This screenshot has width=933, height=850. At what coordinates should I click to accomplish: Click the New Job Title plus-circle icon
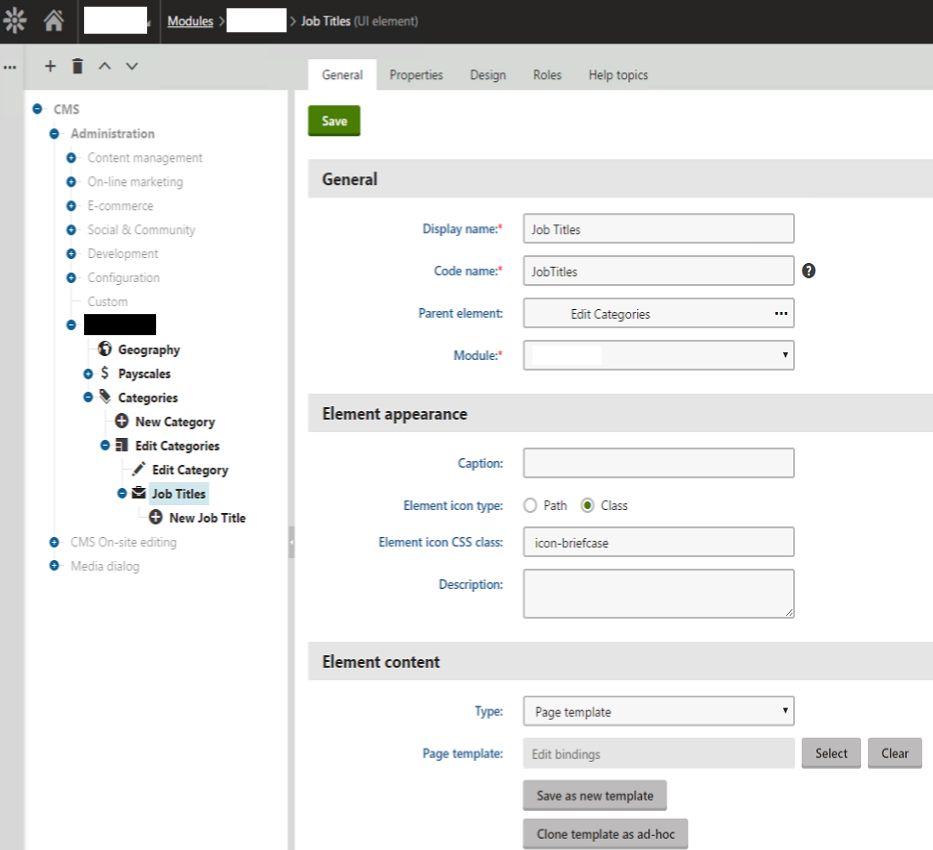tap(156, 517)
